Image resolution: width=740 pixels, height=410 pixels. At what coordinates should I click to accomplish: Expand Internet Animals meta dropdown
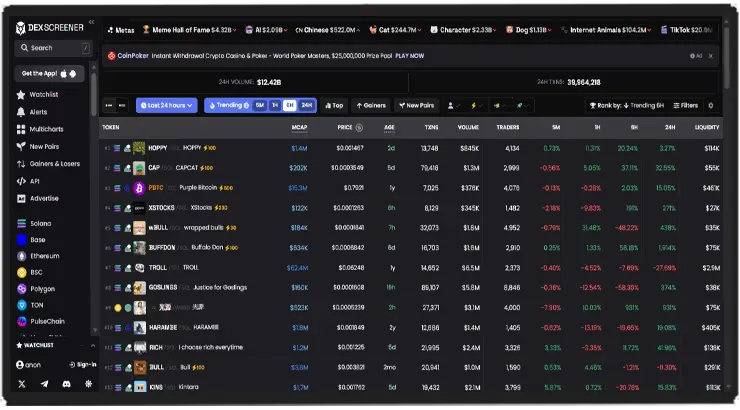tap(605, 30)
